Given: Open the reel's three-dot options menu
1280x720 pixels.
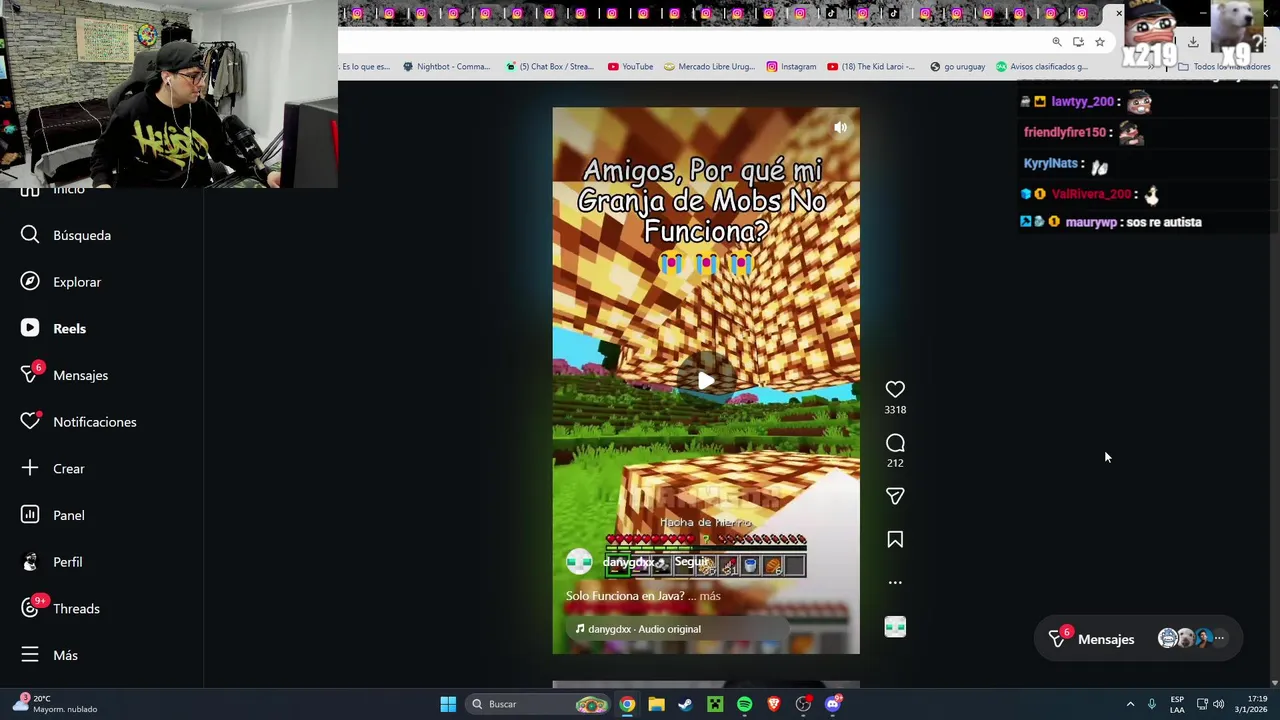Looking at the screenshot, I should click(x=895, y=582).
